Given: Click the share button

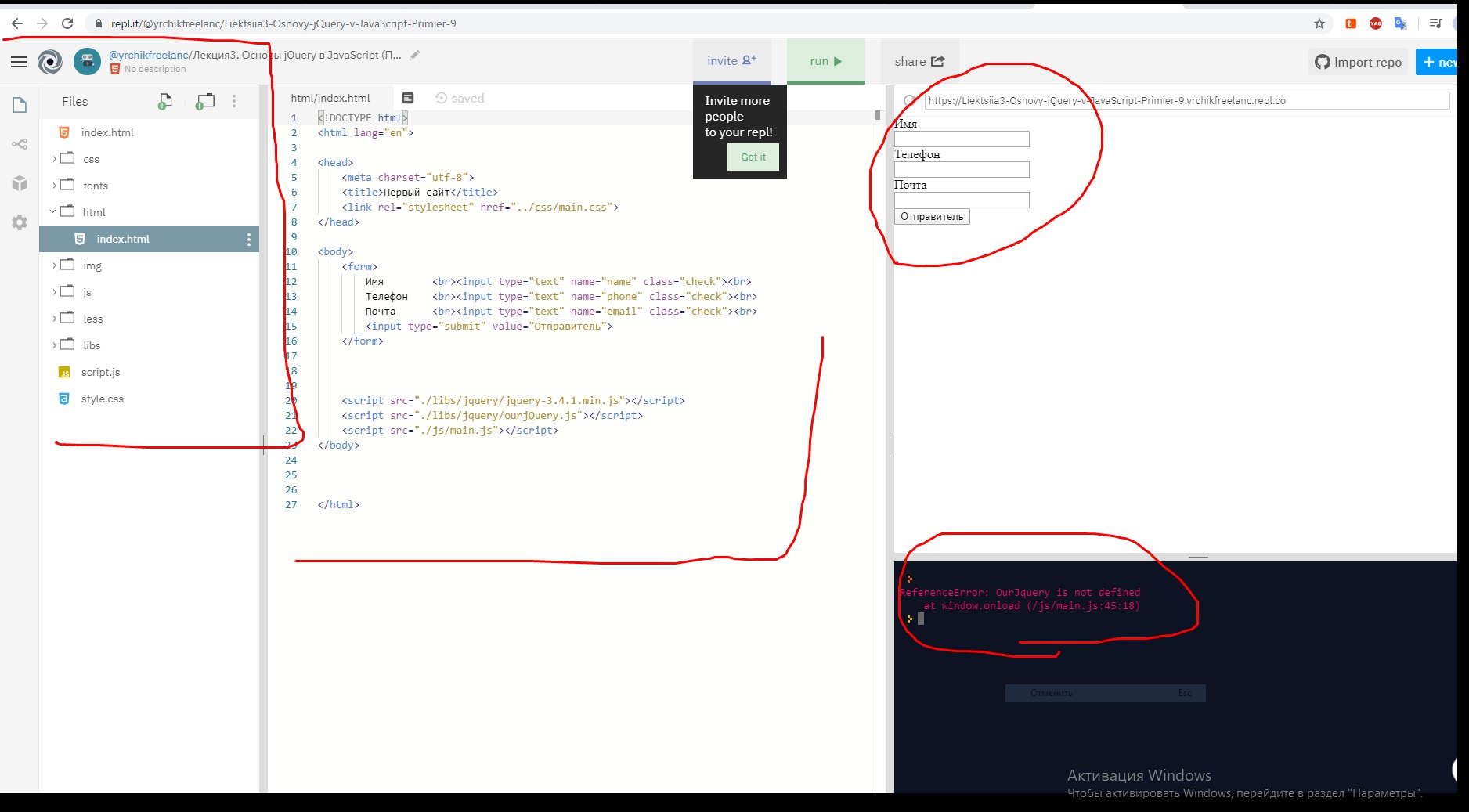Looking at the screenshot, I should coord(919,61).
